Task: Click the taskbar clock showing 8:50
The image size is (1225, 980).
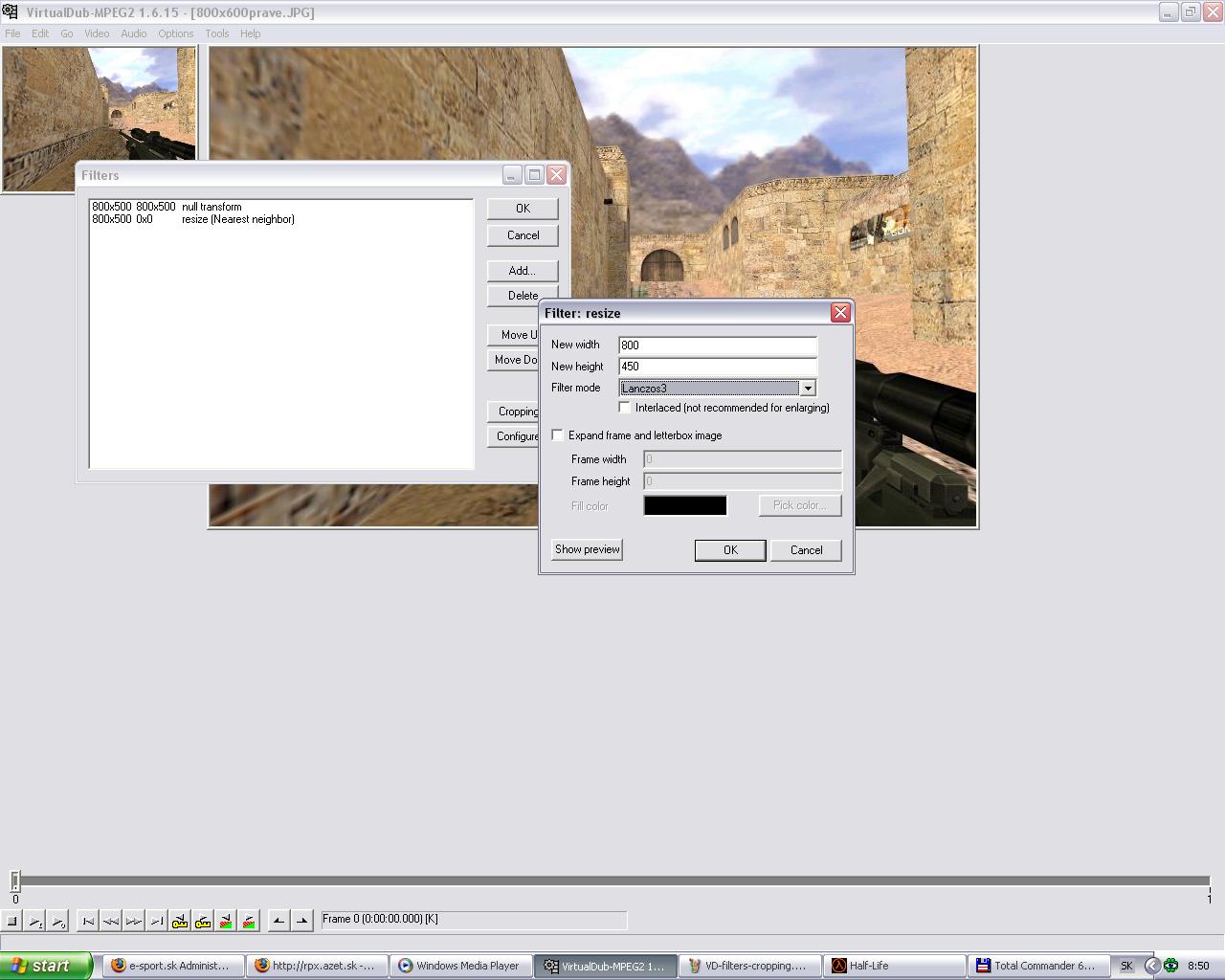Action: coord(1198,966)
